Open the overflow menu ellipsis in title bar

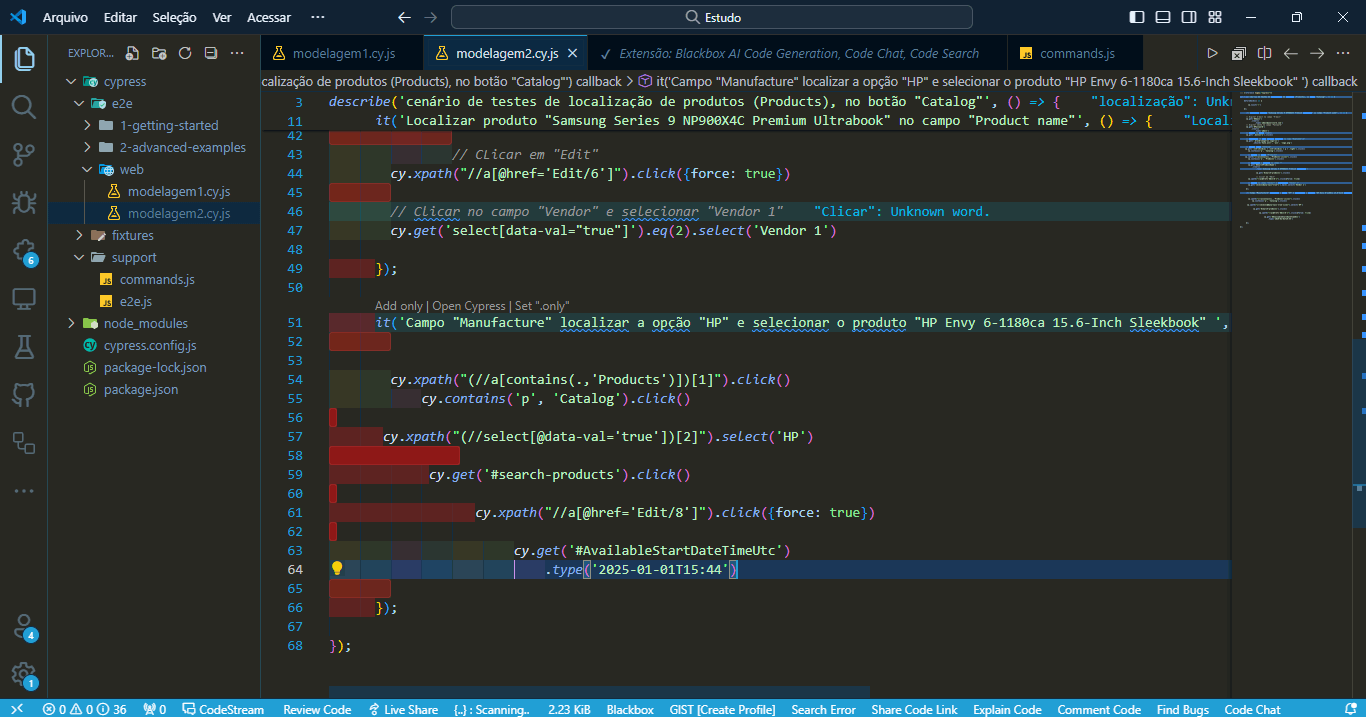coord(318,17)
